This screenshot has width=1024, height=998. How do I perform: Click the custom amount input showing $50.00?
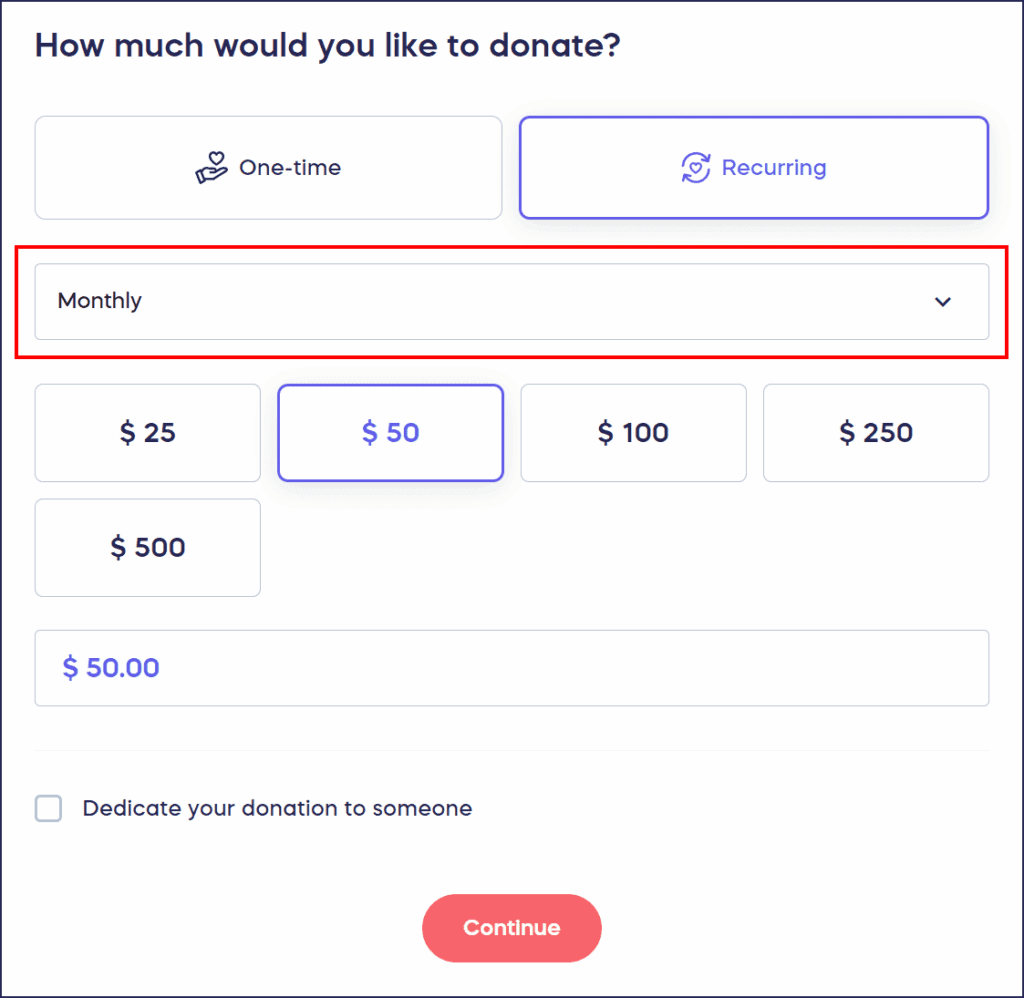point(512,668)
